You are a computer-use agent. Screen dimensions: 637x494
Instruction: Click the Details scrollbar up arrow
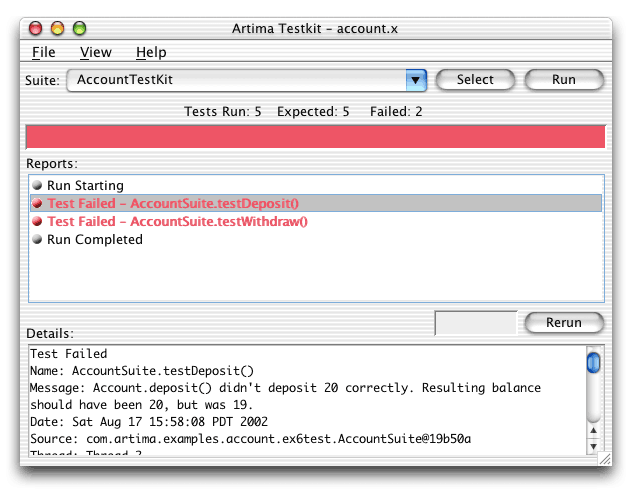(x=594, y=430)
